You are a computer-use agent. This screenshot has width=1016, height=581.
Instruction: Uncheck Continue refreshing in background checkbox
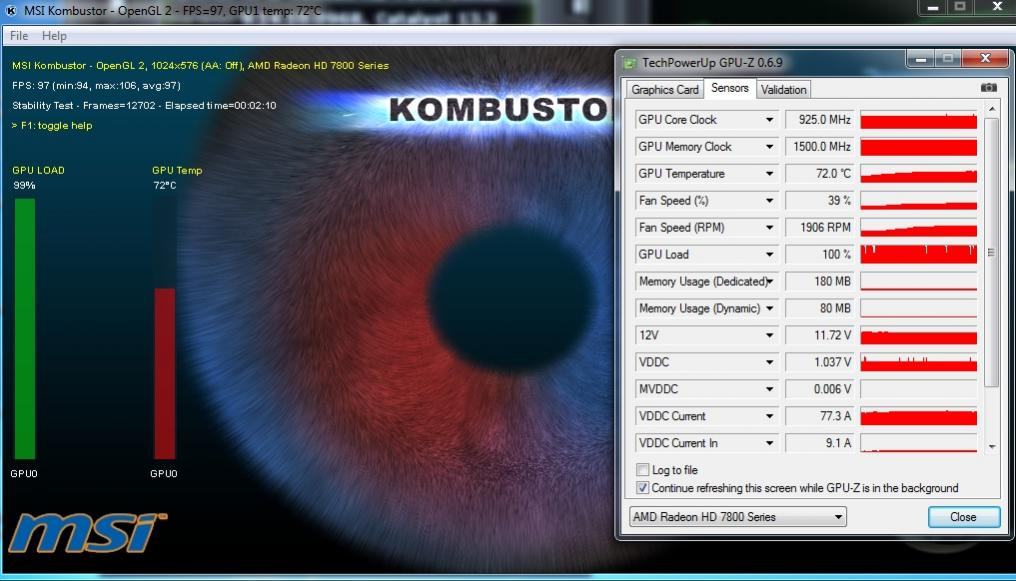coord(642,488)
